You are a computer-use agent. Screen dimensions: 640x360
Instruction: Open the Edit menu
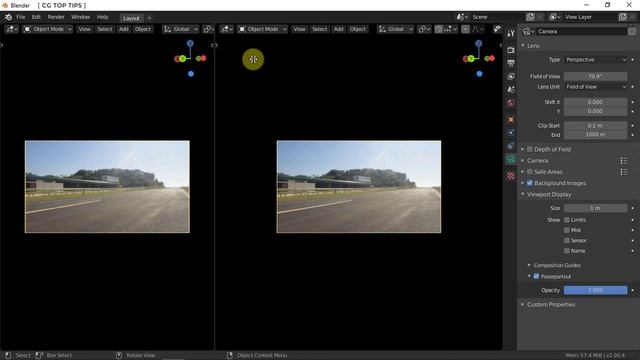[x=36, y=17]
